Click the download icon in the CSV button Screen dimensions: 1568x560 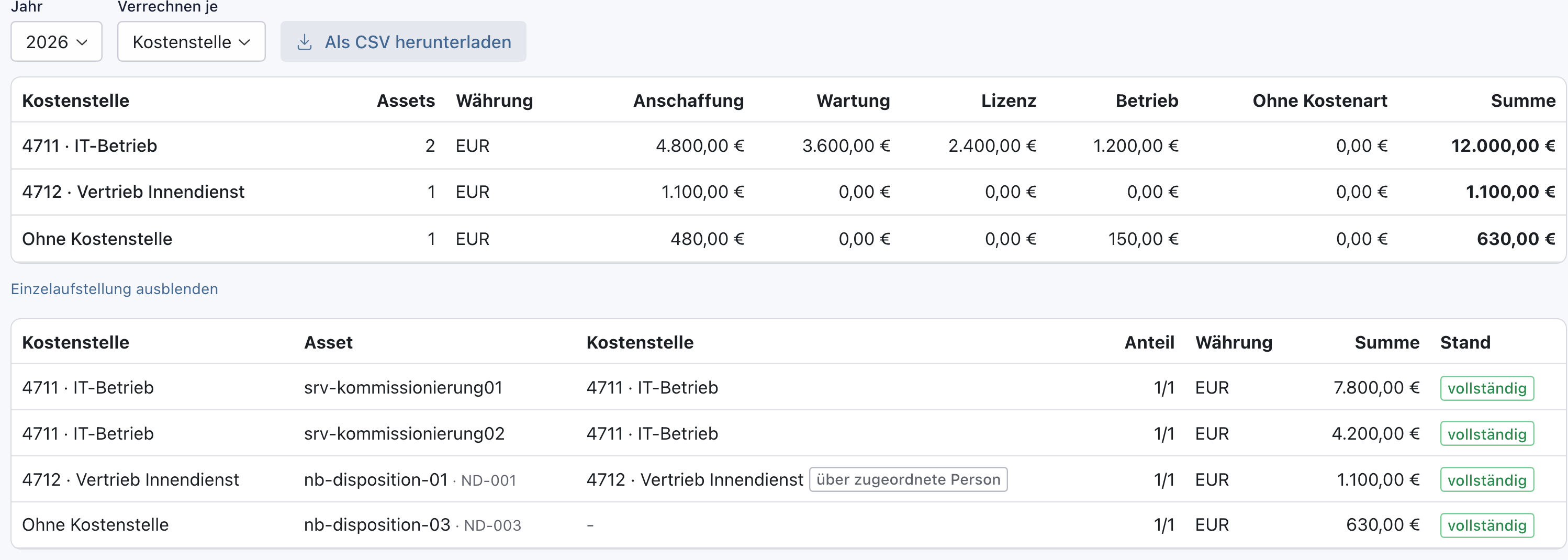click(x=305, y=42)
